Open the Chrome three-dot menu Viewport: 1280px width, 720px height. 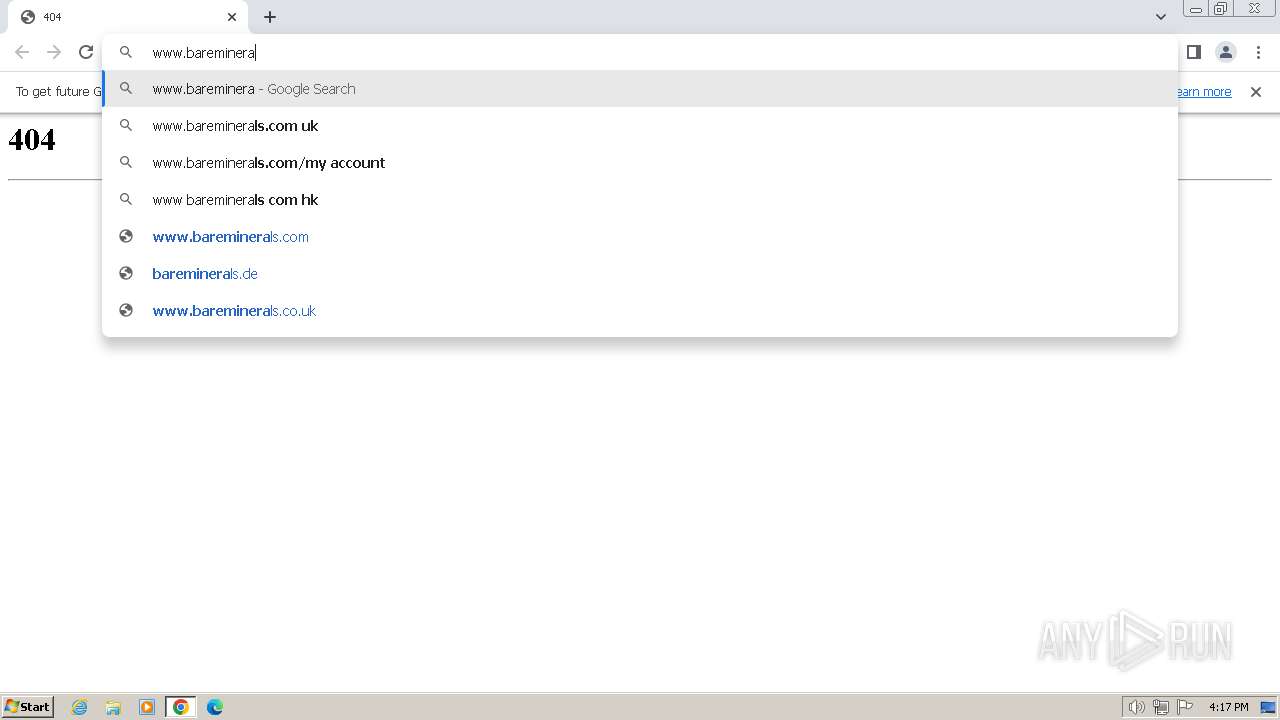tap(1258, 52)
